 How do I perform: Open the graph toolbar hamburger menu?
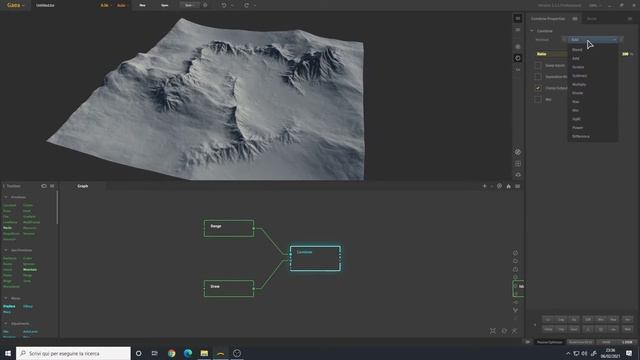point(518,186)
